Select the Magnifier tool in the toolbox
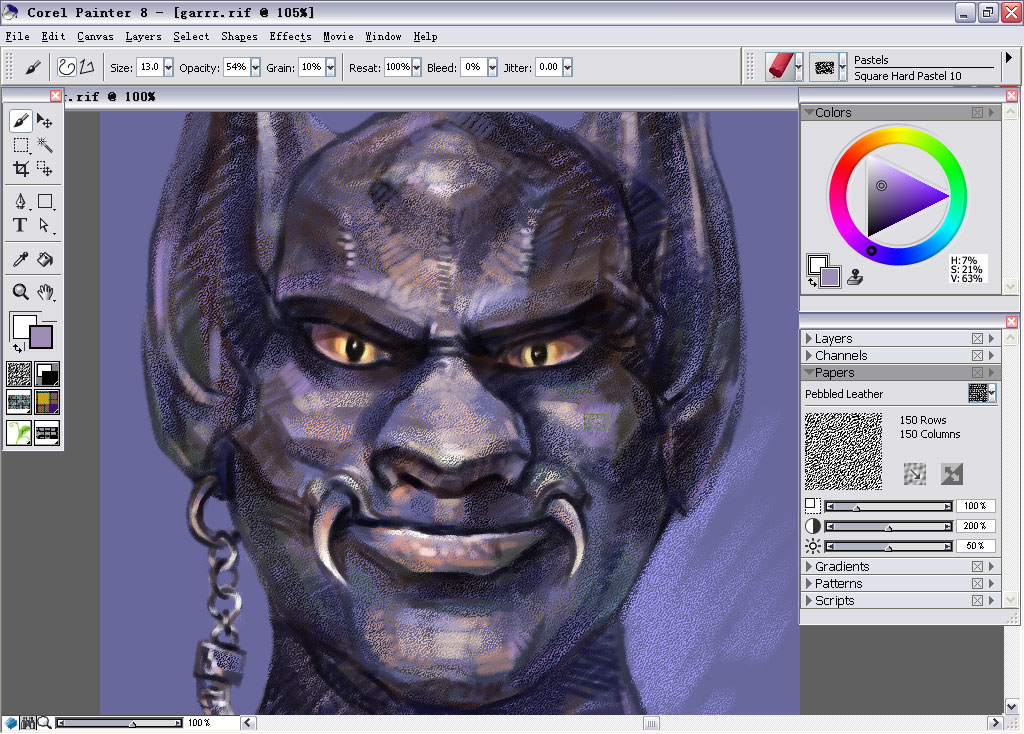The width and height of the screenshot is (1024, 734). tap(20, 291)
